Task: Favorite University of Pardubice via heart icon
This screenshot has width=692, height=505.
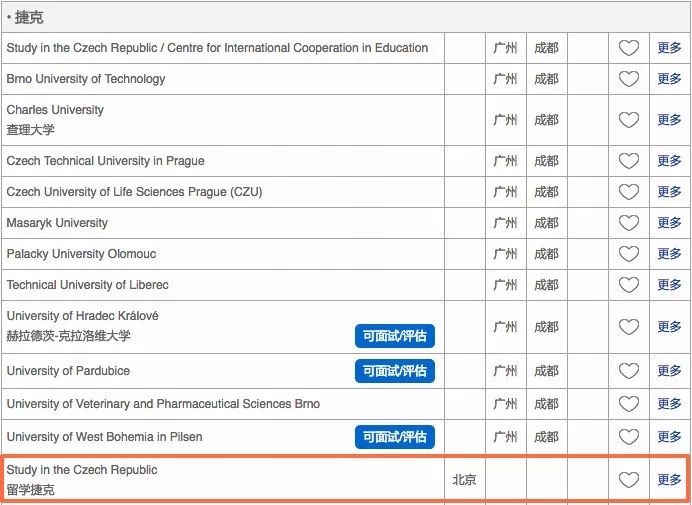Action: (628, 371)
